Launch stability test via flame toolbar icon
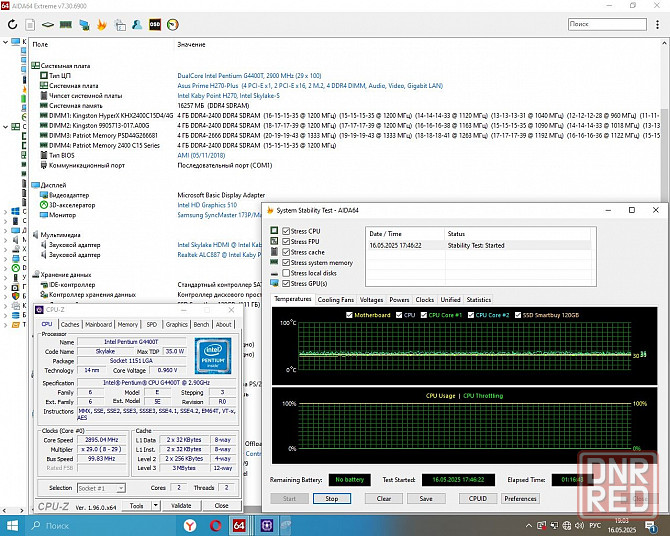The image size is (670, 536). coord(102,25)
